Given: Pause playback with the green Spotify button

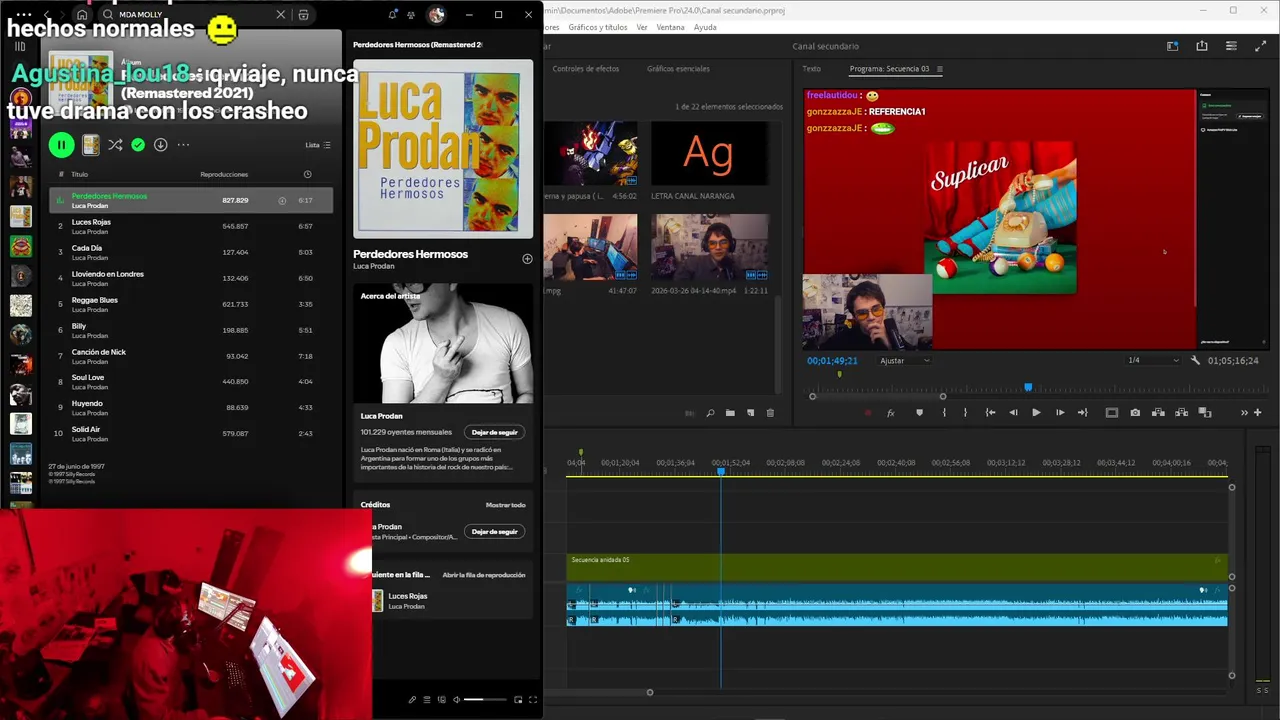Looking at the screenshot, I should (61, 145).
